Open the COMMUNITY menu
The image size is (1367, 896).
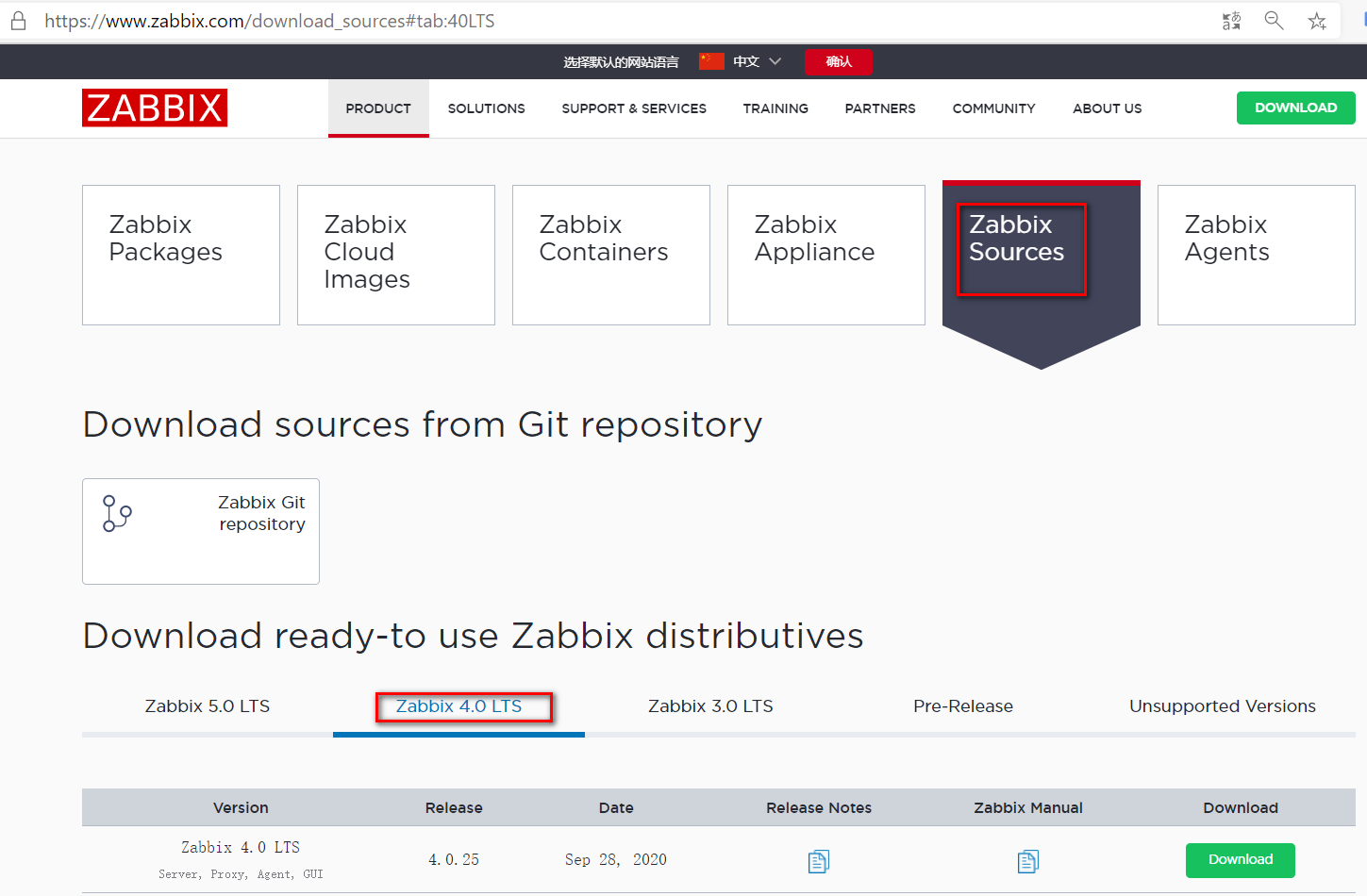[x=993, y=108]
